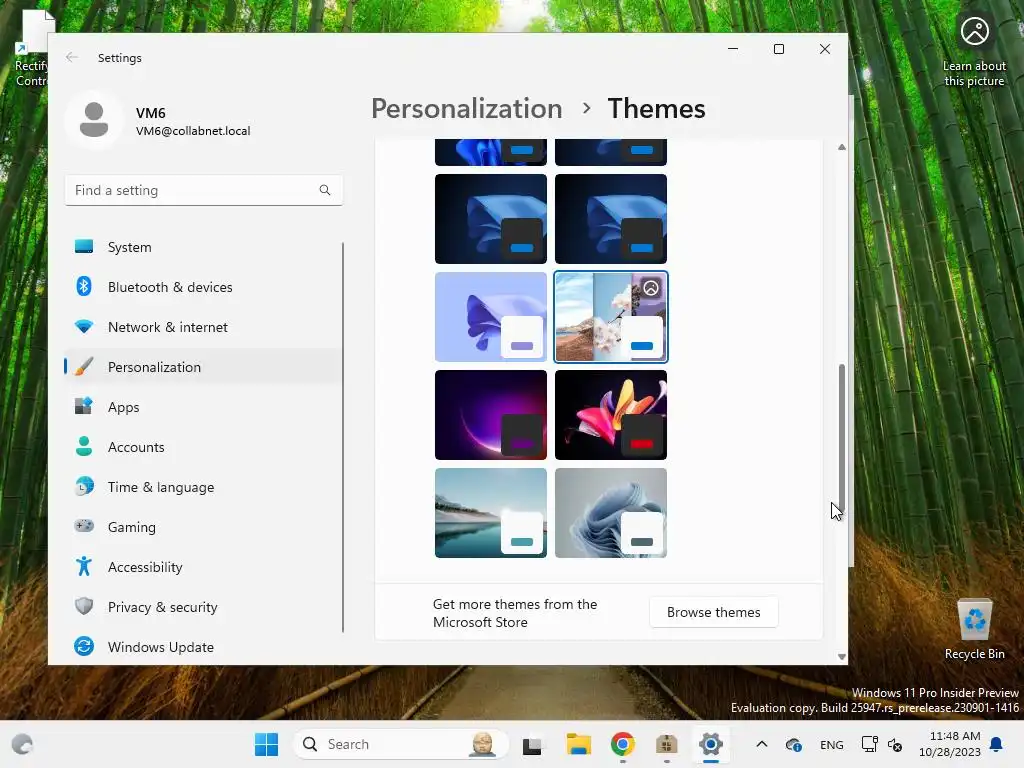
Task: Open Apps settings category
Action: [202, 407]
